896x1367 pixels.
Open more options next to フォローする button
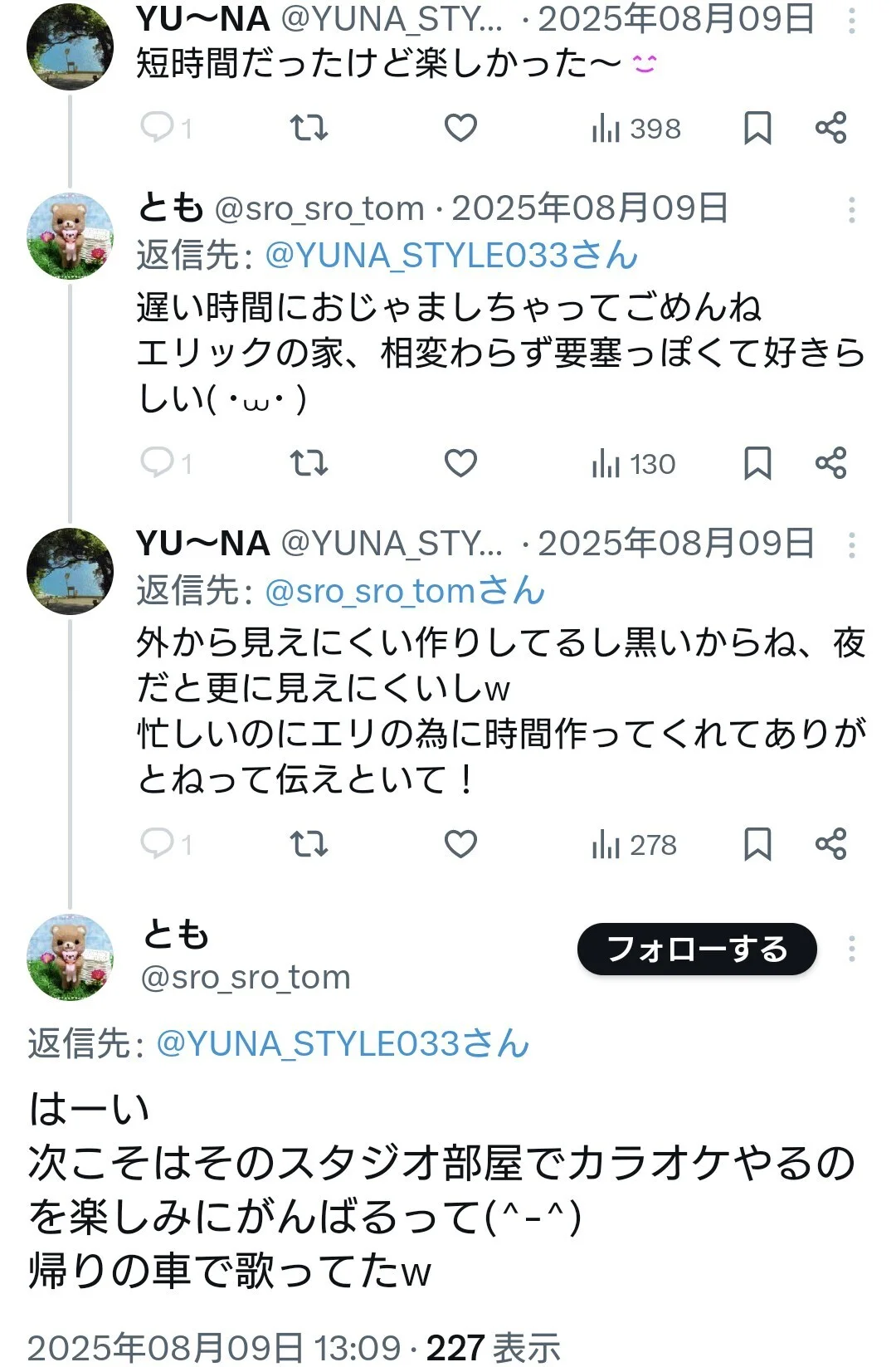click(x=851, y=949)
